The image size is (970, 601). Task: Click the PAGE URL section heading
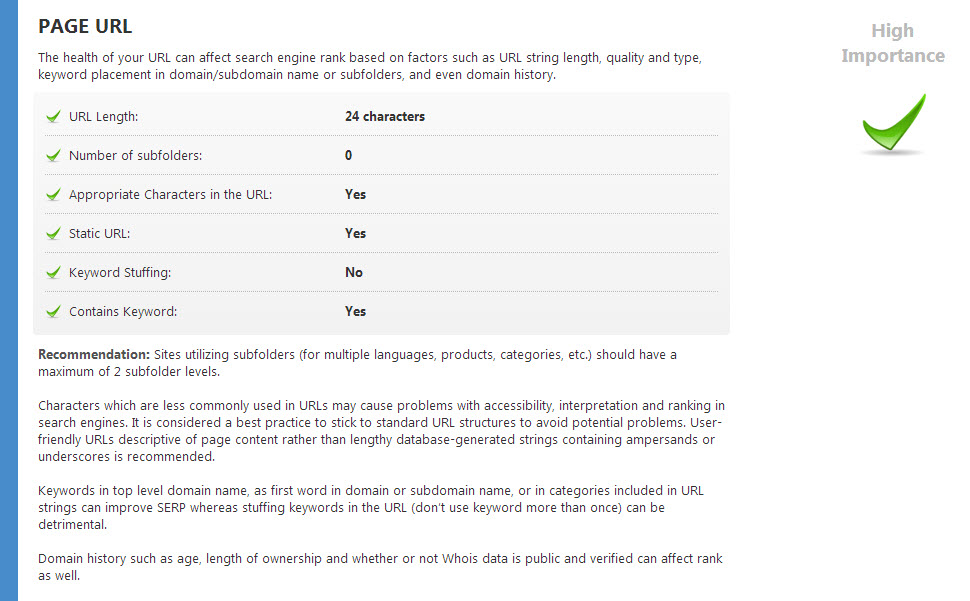[85, 26]
